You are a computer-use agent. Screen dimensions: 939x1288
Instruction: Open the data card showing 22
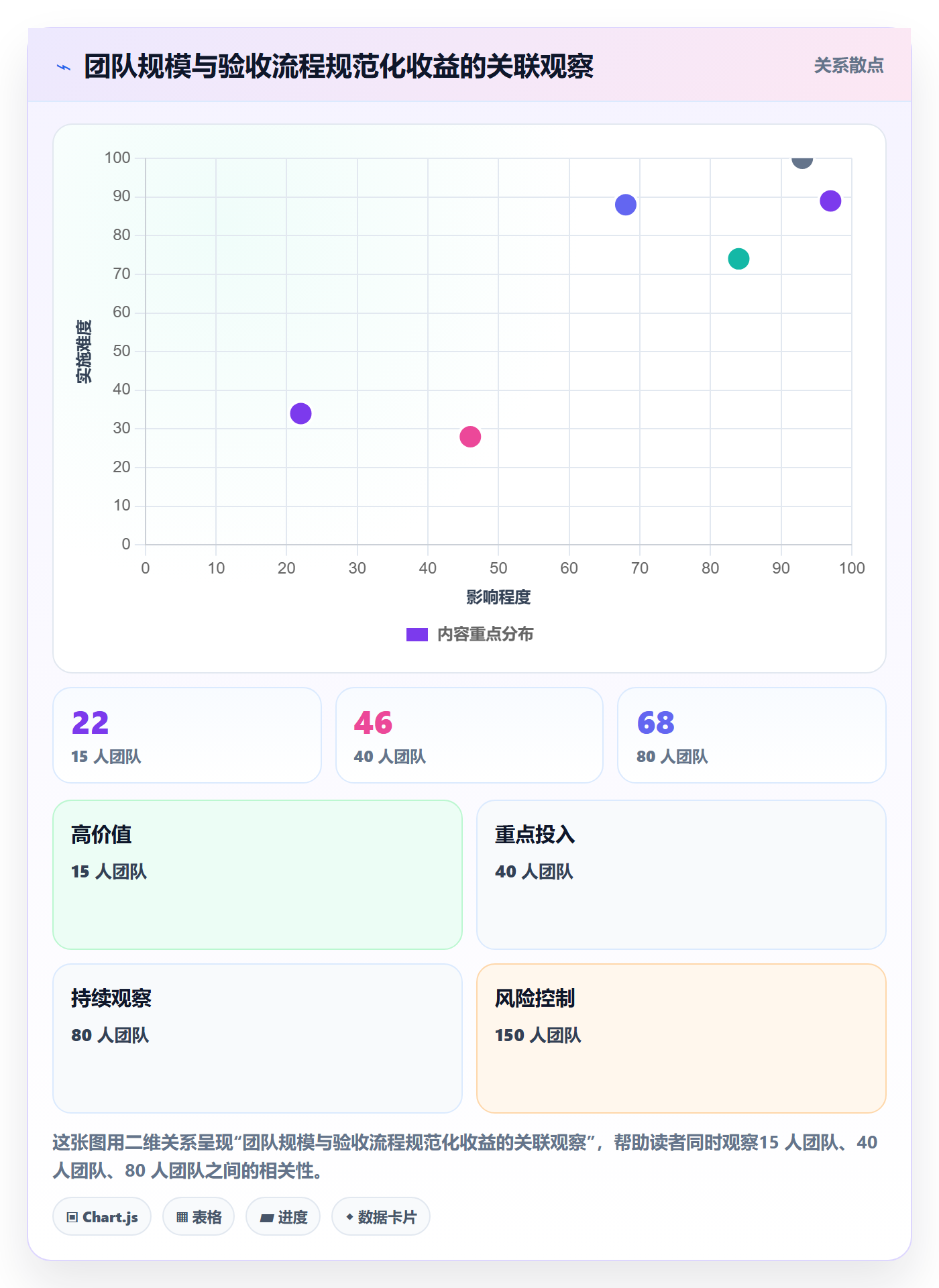pyautogui.click(x=187, y=735)
